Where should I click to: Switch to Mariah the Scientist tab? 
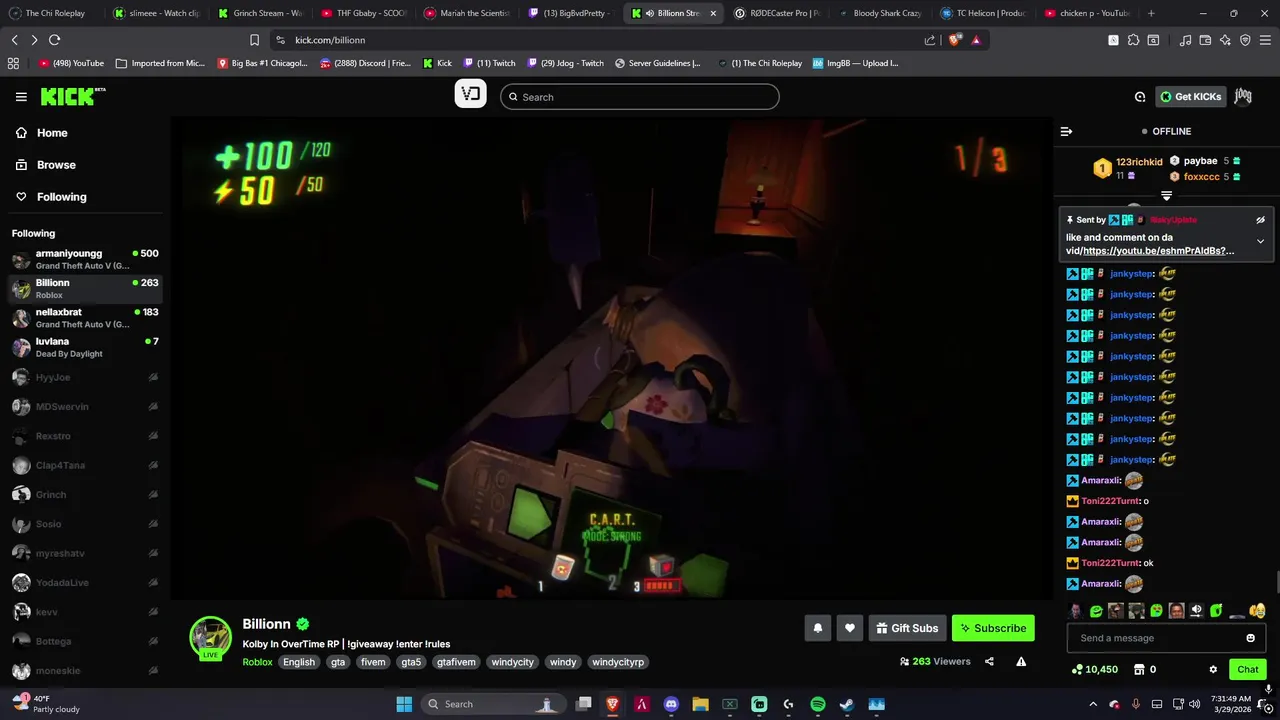click(x=466, y=13)
